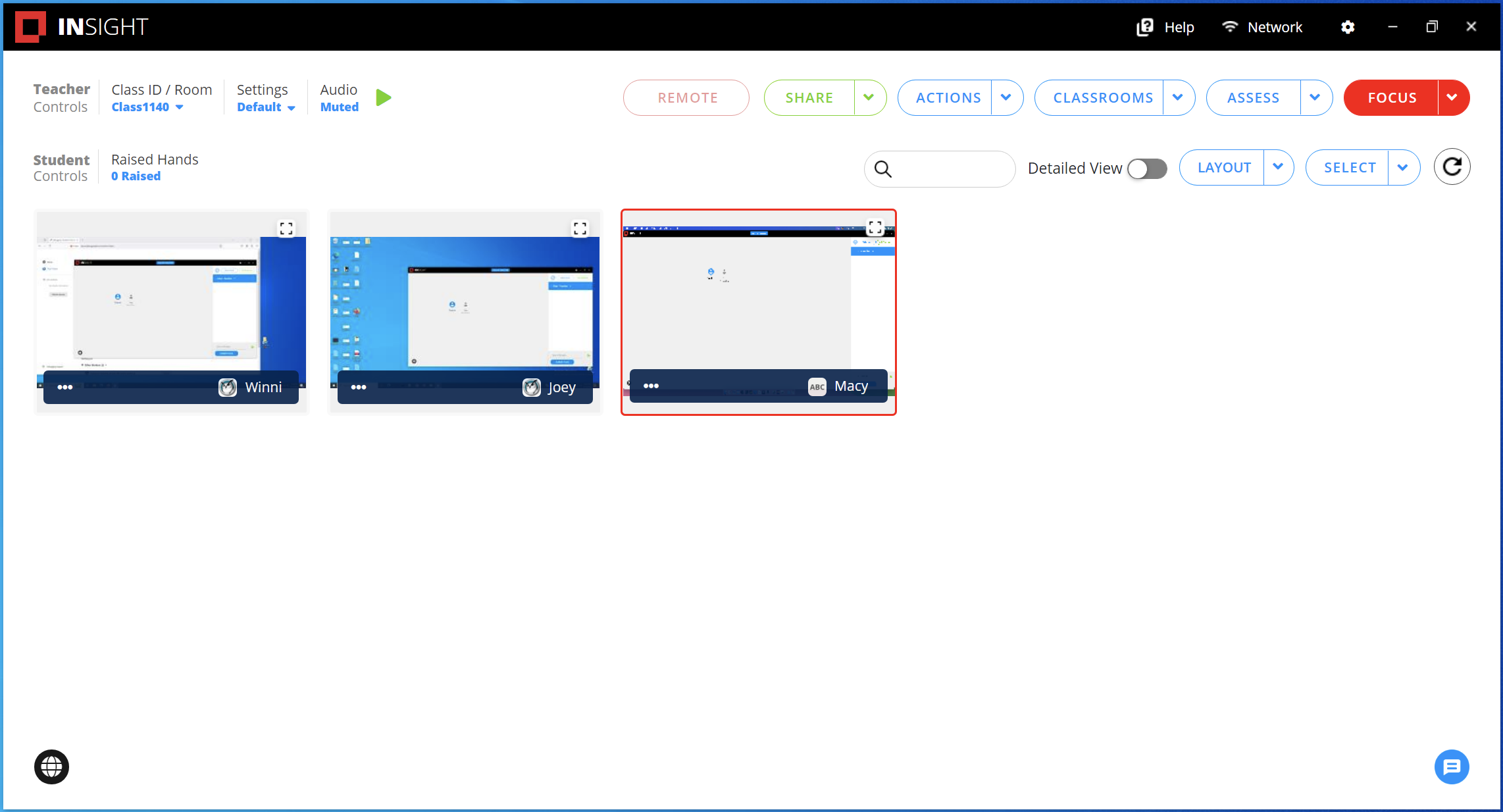Click the green audio play icon
The width and height of the screenshot is (1503, 812).
[x=384, y=98]
